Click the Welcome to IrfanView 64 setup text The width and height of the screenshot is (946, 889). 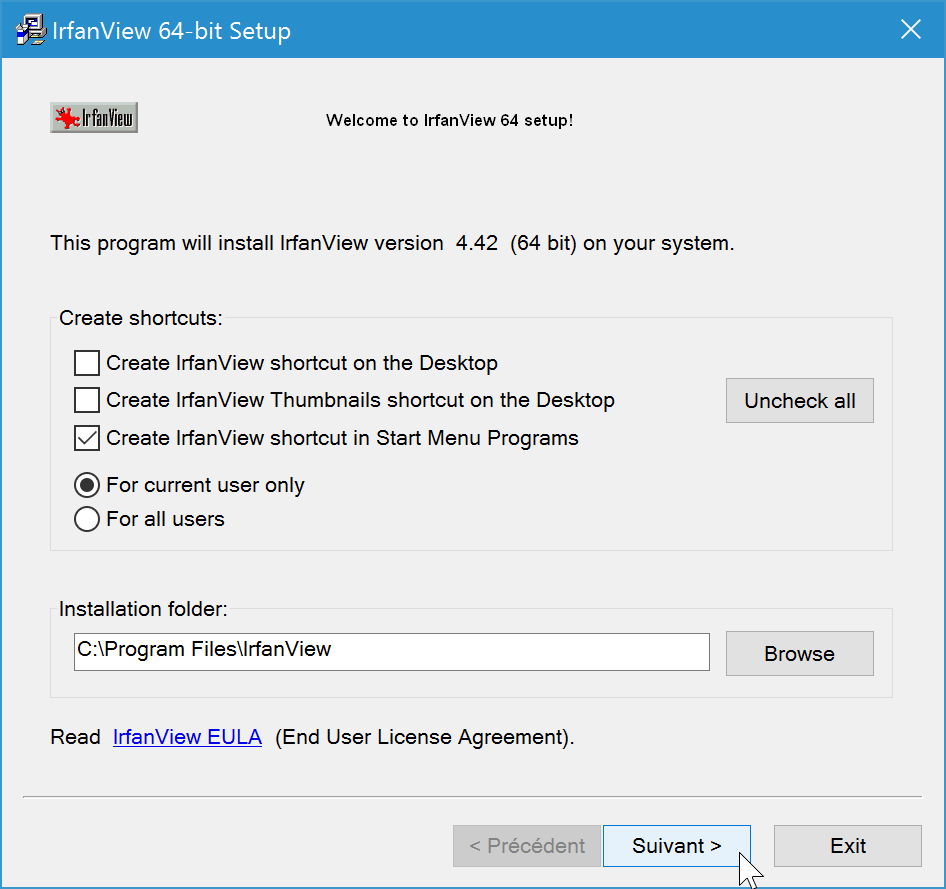coord(449,121)
